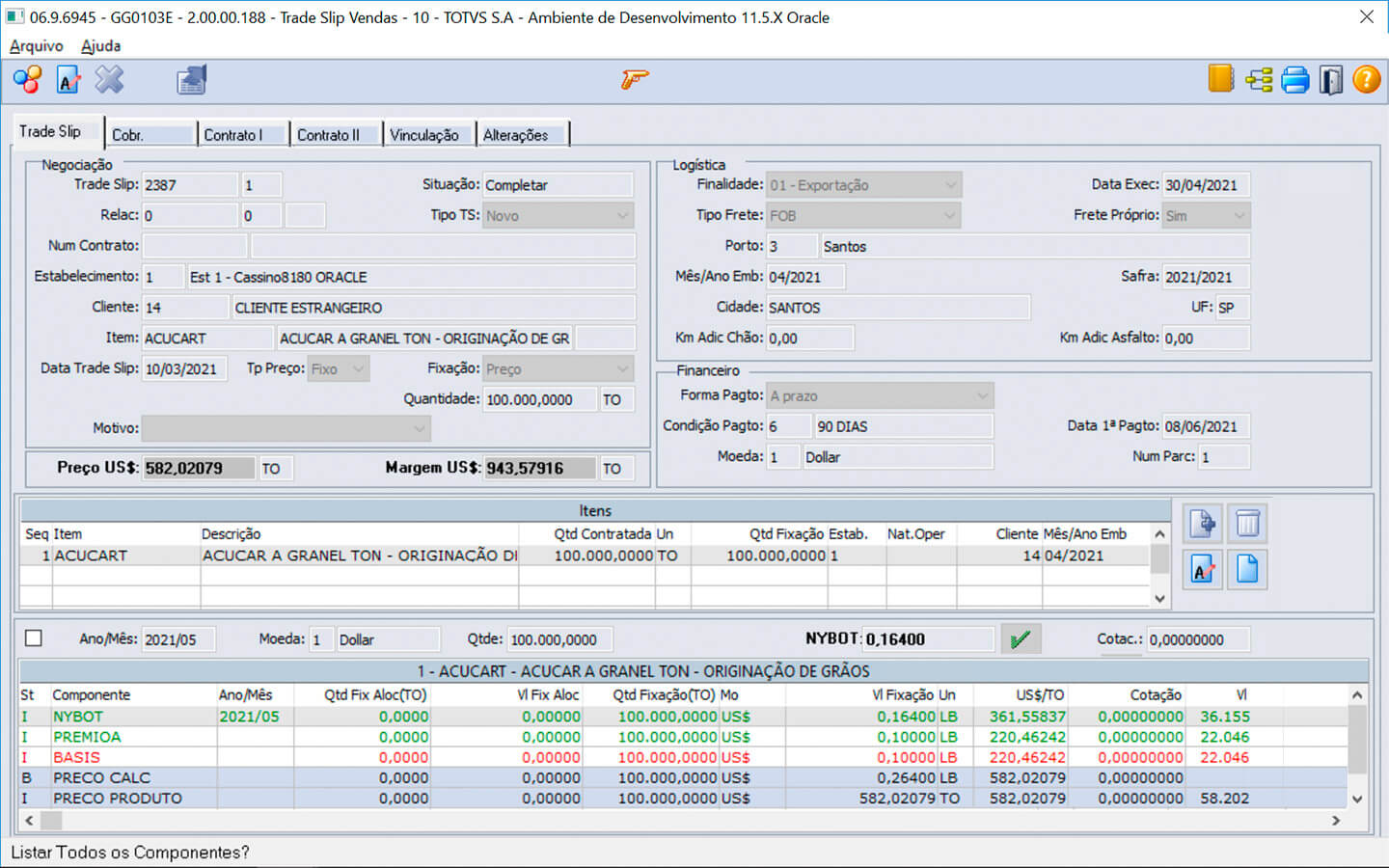Click the printer icon in toolbar
Screen dimensions: 1389x868
[x=1294, y=79]
